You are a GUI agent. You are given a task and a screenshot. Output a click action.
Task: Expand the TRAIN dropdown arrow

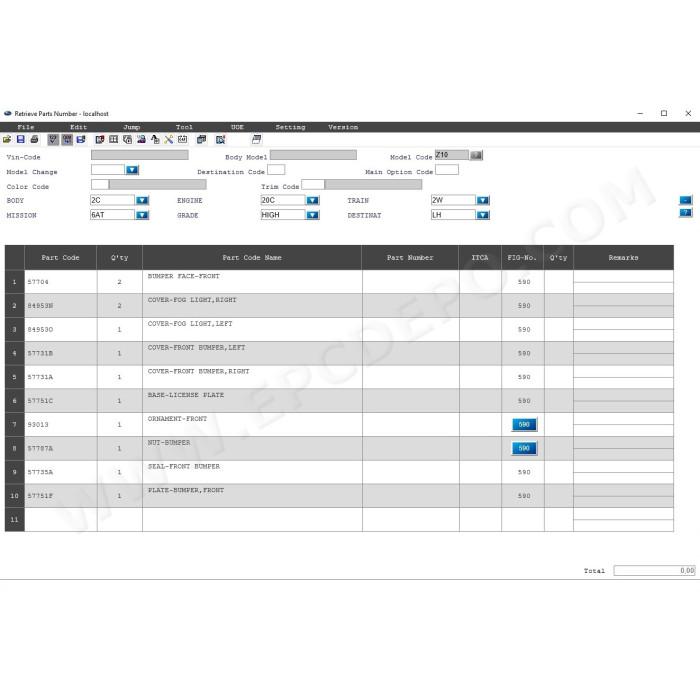pos(483,200)
